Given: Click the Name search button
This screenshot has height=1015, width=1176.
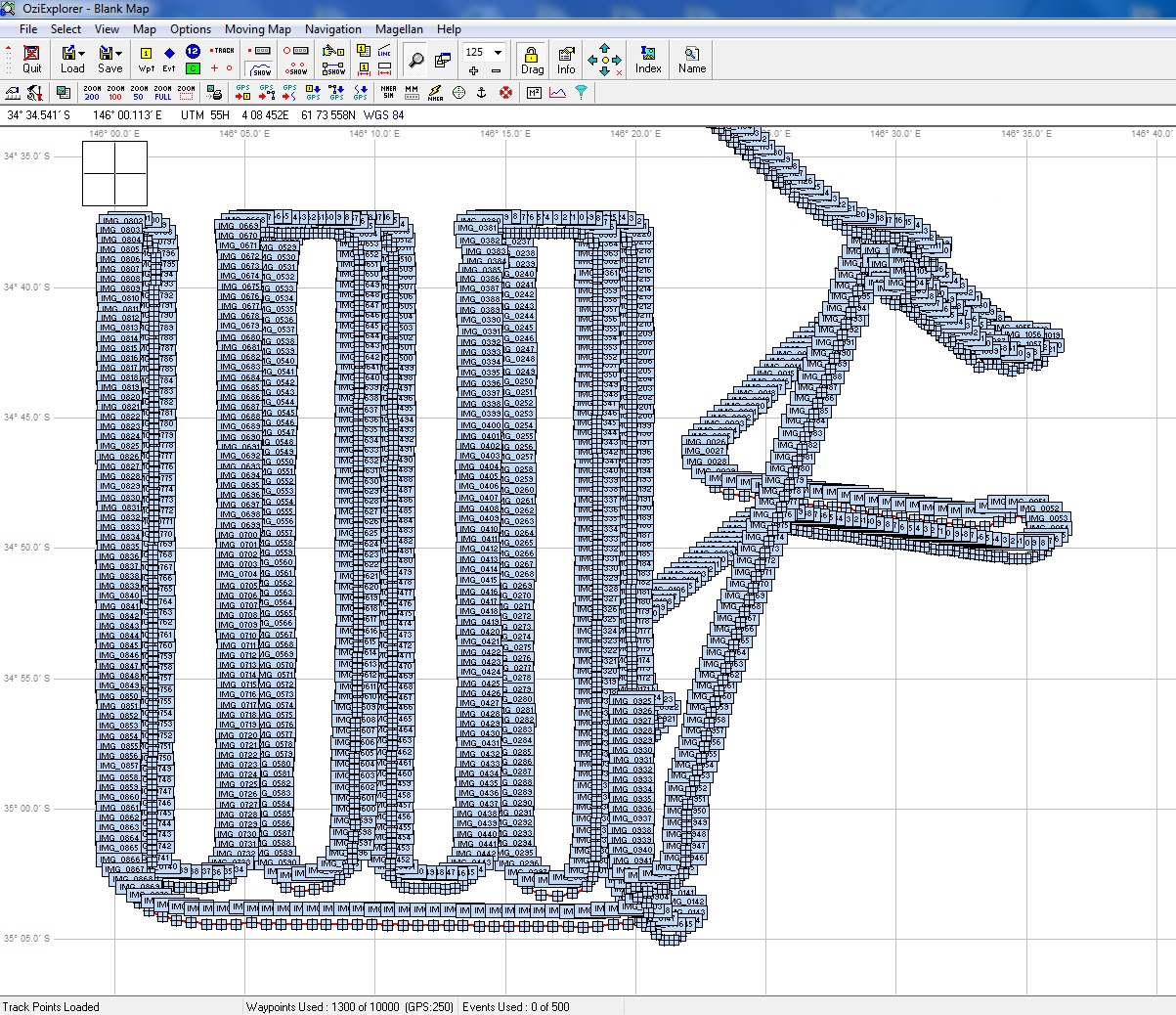Looking at the screenshot, I should (x=691, y=59).
